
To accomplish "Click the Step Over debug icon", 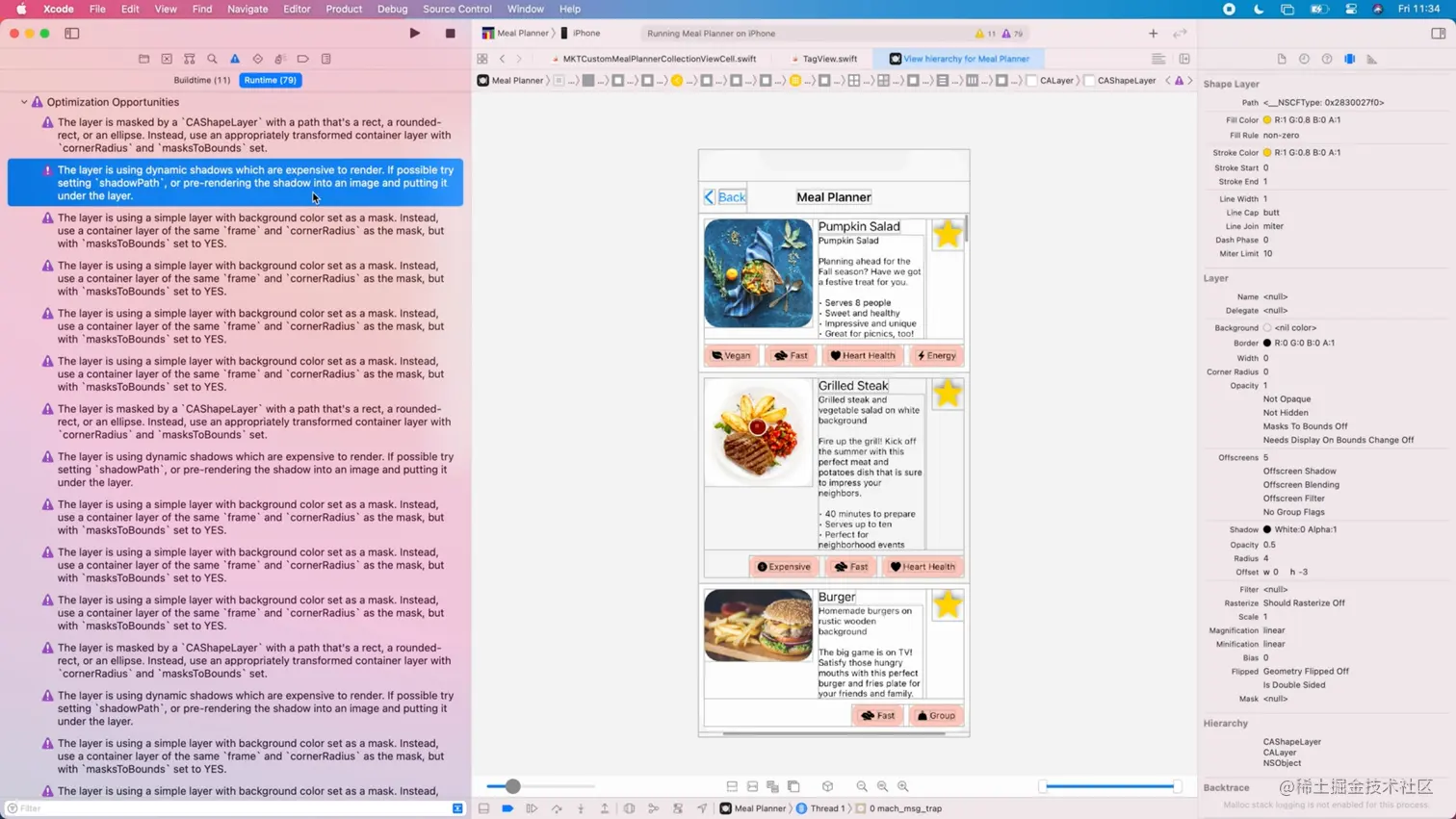I will pyautogui.click(x=557, y=808).
